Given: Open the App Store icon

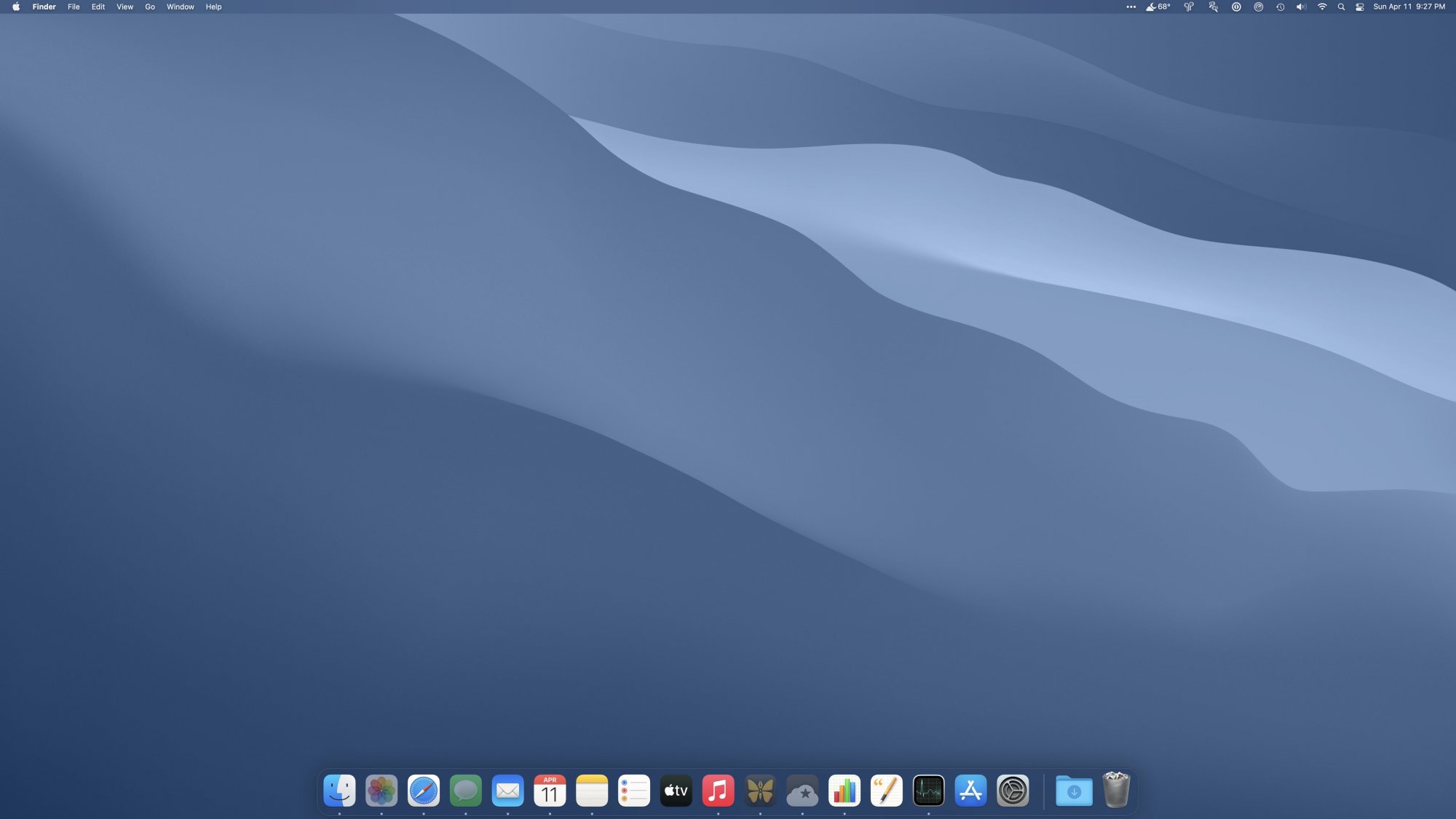Looking at the screenshot, I should click(970, 791).
